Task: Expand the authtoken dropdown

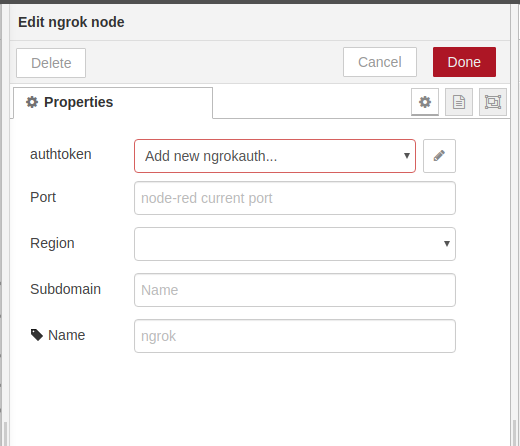Action: coord(275,156)
